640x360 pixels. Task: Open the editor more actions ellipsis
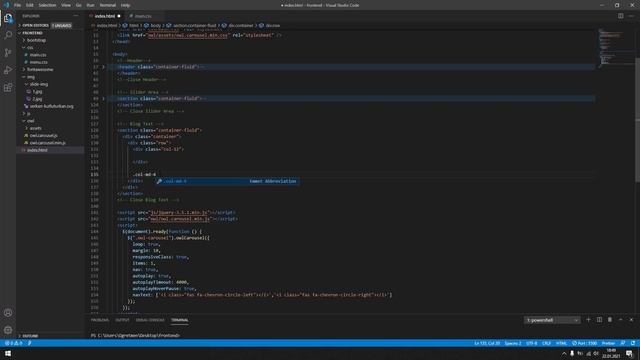631,16
